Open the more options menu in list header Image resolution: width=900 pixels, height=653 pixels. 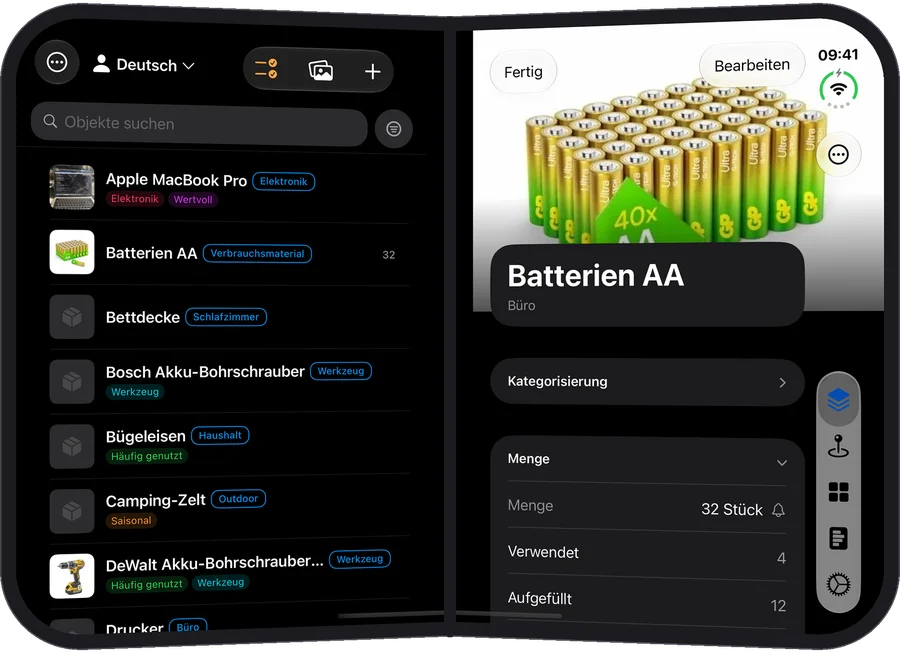[57, 62]
